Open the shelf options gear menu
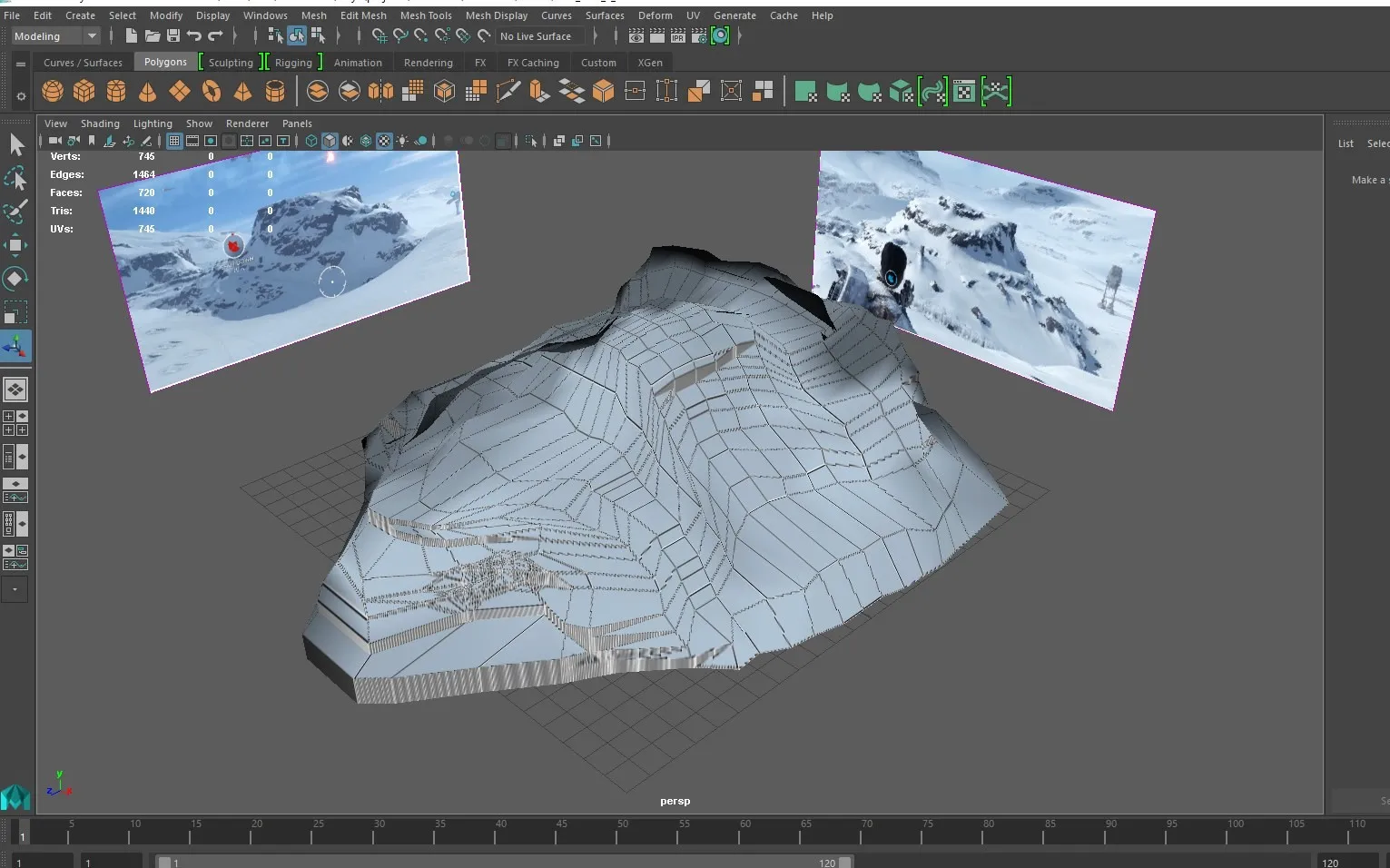This screenshot has height=868, width=1390. coord(21,95)
